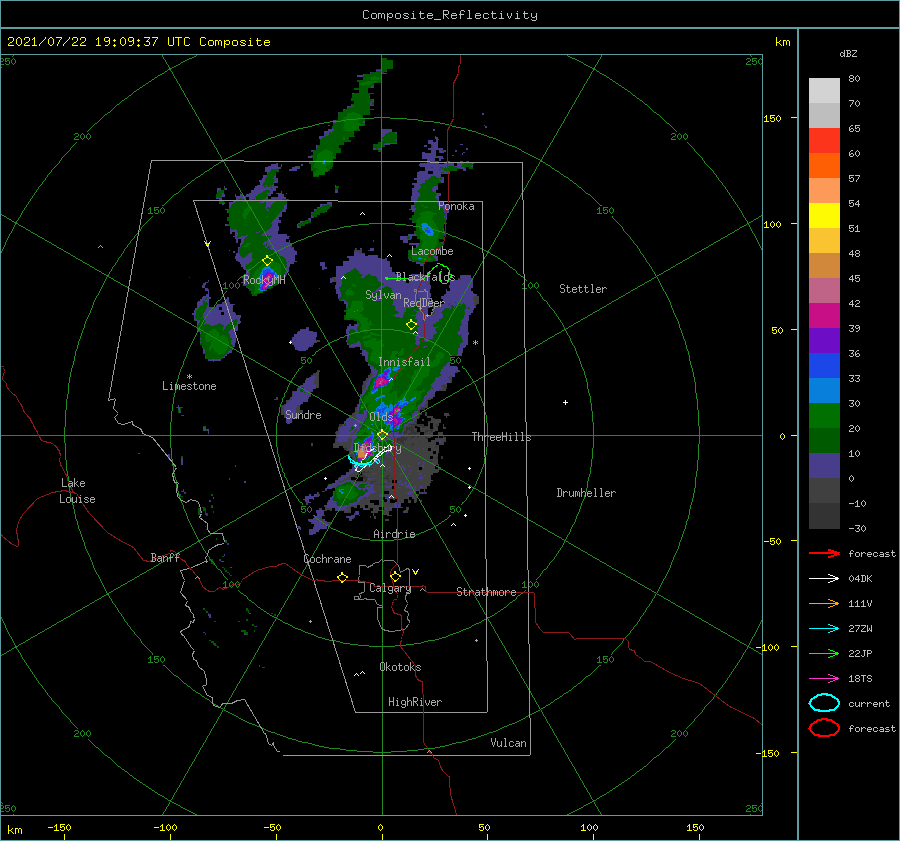Image resolution: width=900 pixels, height=841 pixels.
Task: Click the Okotoks label
Action: click(x=400, y=667)
